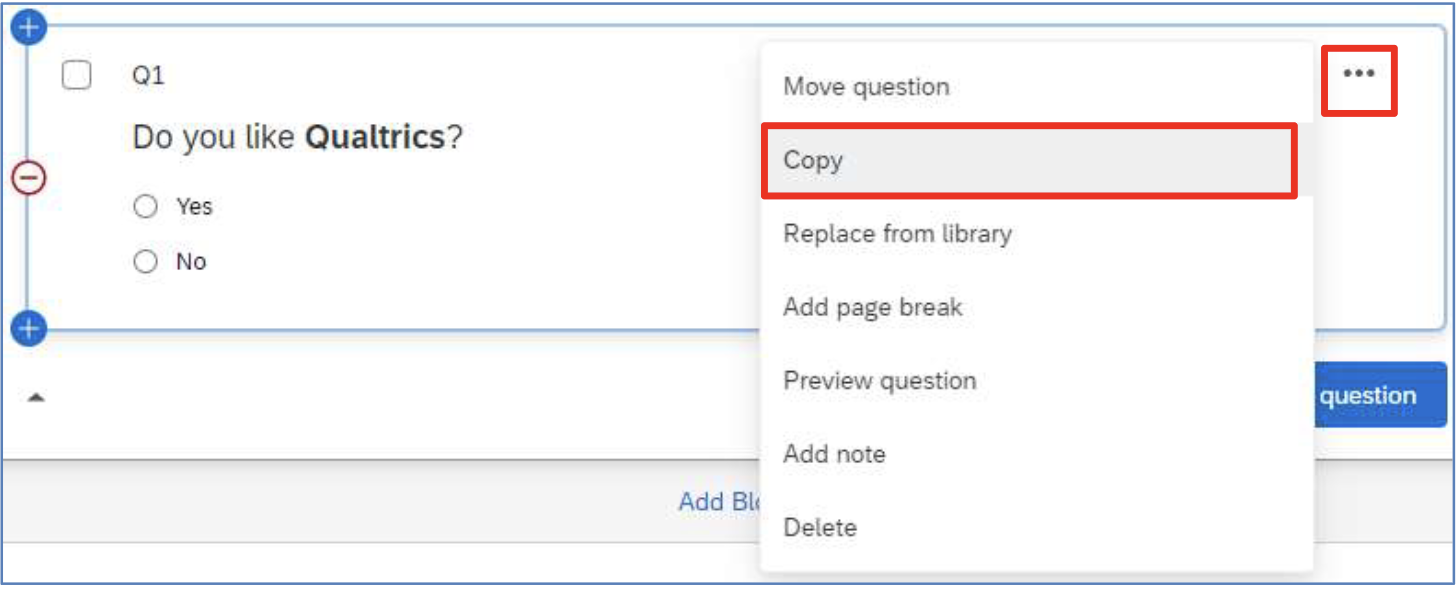
Task: Tick the Q1 question checkbox
Action: click(77, 75)
